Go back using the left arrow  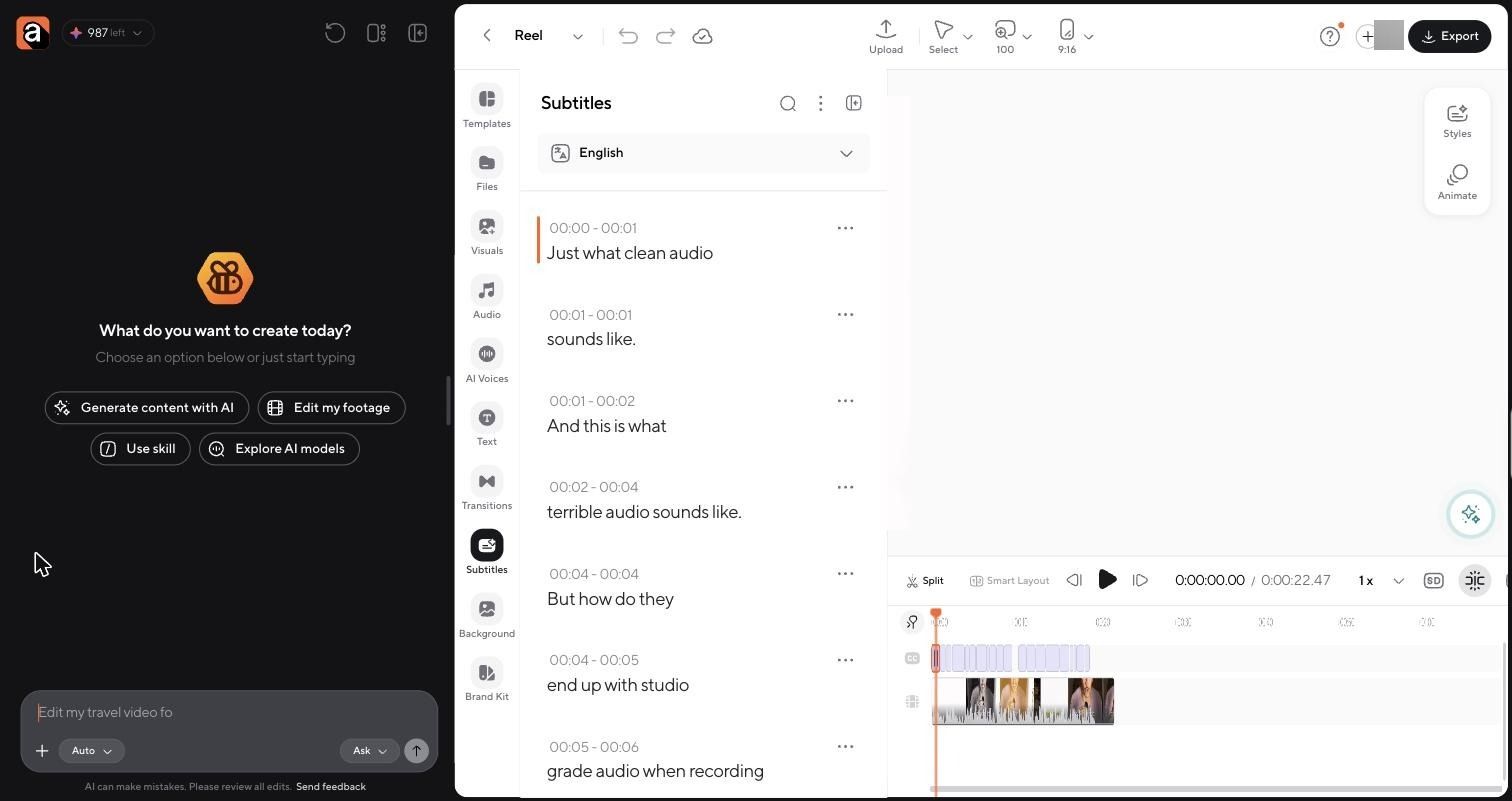tap(487, 36)
